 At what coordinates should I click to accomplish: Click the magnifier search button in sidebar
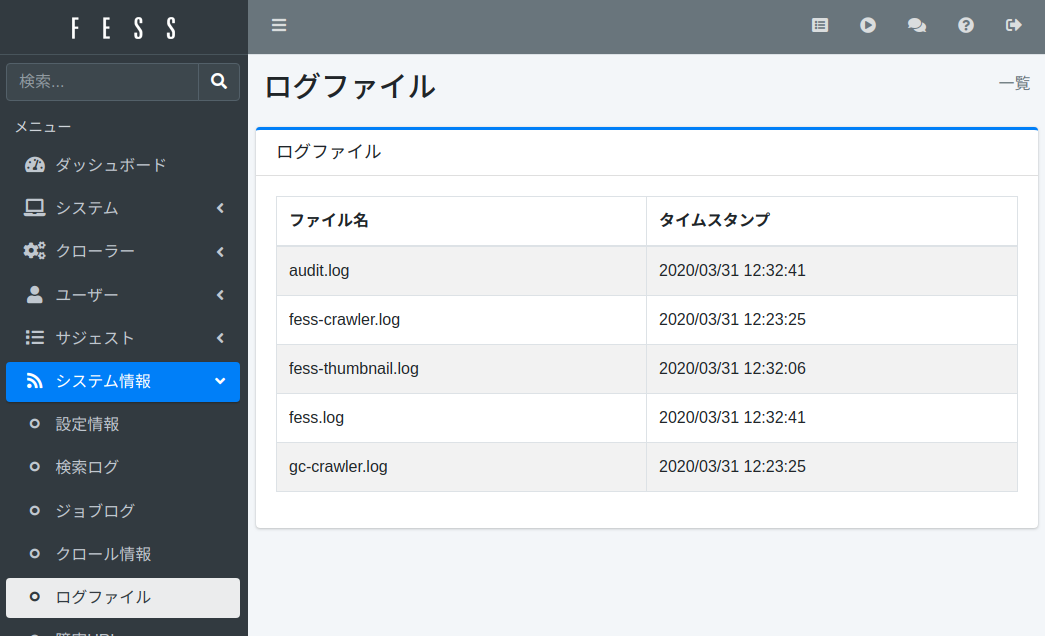(x=219, y=82)
